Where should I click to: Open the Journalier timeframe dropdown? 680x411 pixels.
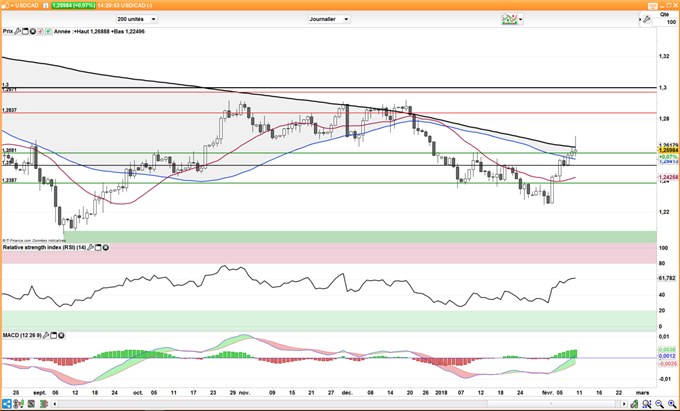tap(329, 19)
